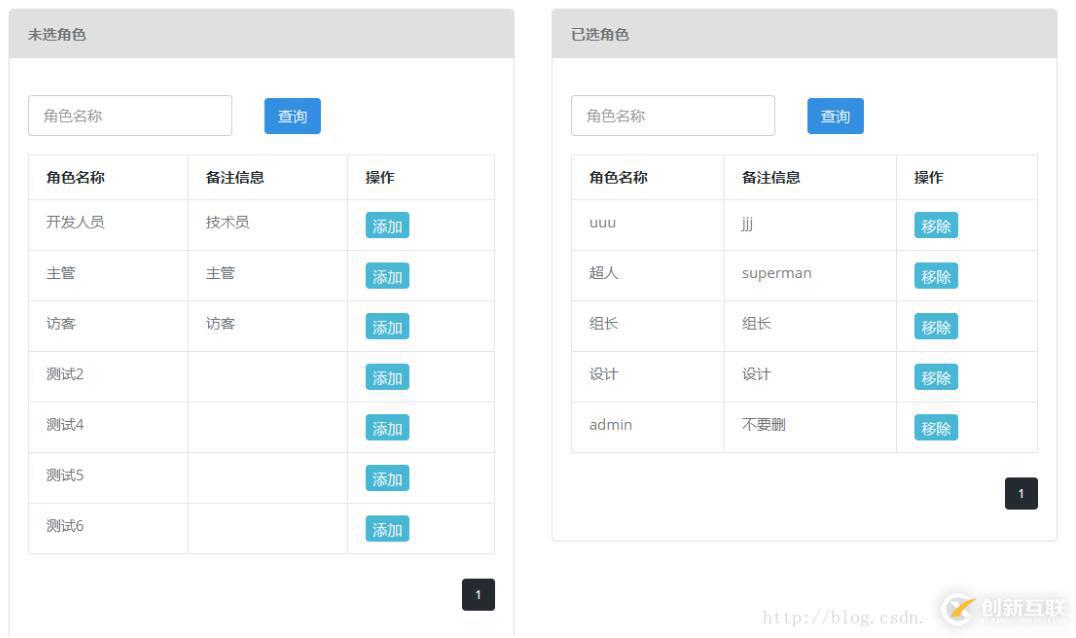This screenshot has width=1076, height=638.
Task: Click the 查询 search button in 未选角色 panel
Action: coord(291,116)
